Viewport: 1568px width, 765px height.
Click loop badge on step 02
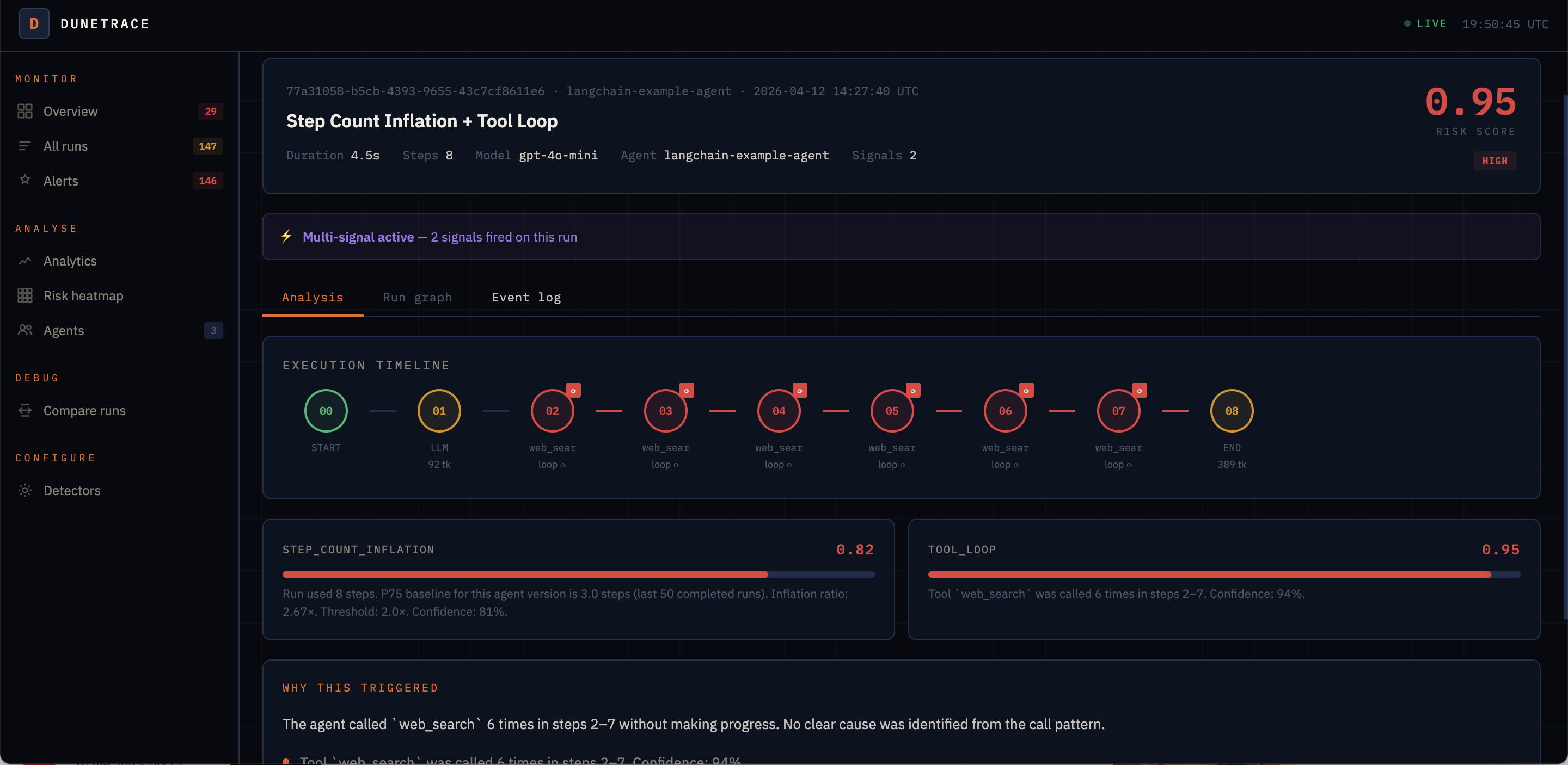tap(573, 391)
